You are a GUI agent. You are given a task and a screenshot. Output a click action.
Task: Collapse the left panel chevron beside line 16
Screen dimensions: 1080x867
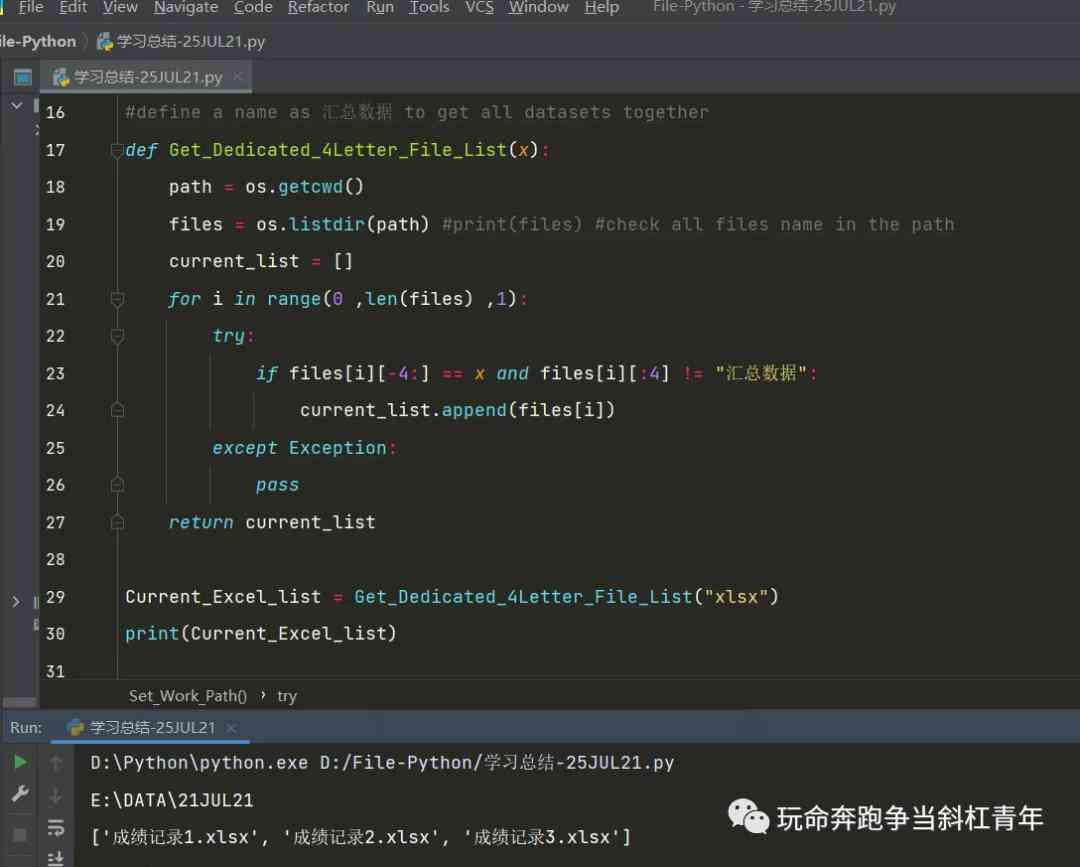(x=17, y=106)
